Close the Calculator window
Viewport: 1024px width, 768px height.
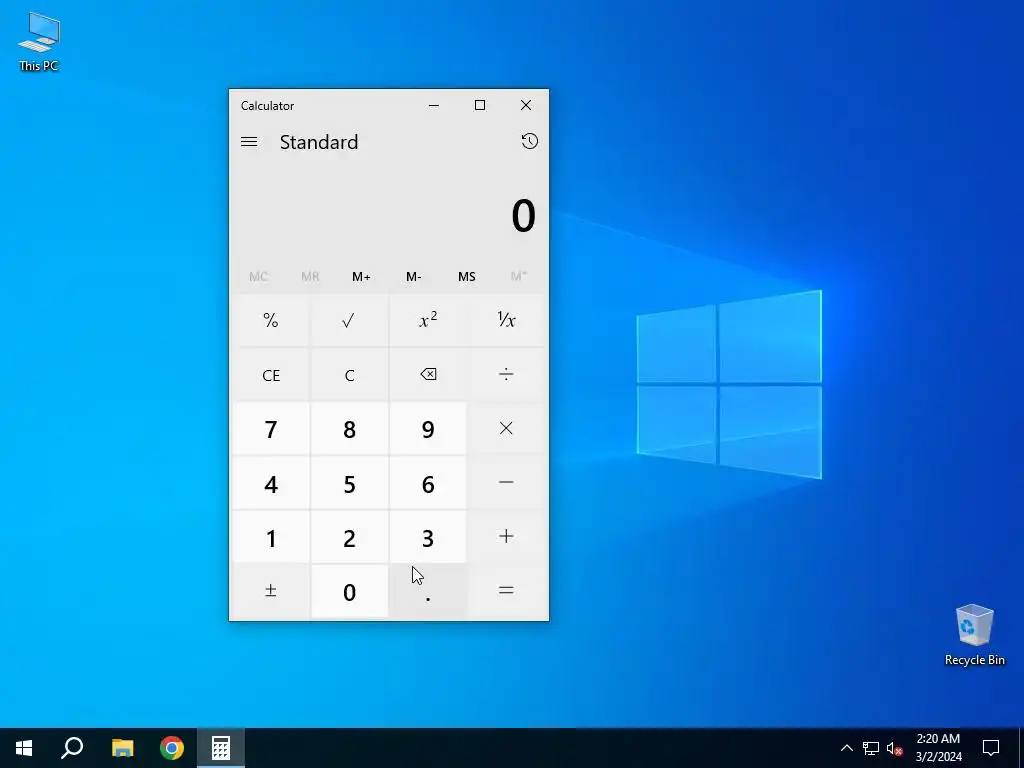point(526,105)
